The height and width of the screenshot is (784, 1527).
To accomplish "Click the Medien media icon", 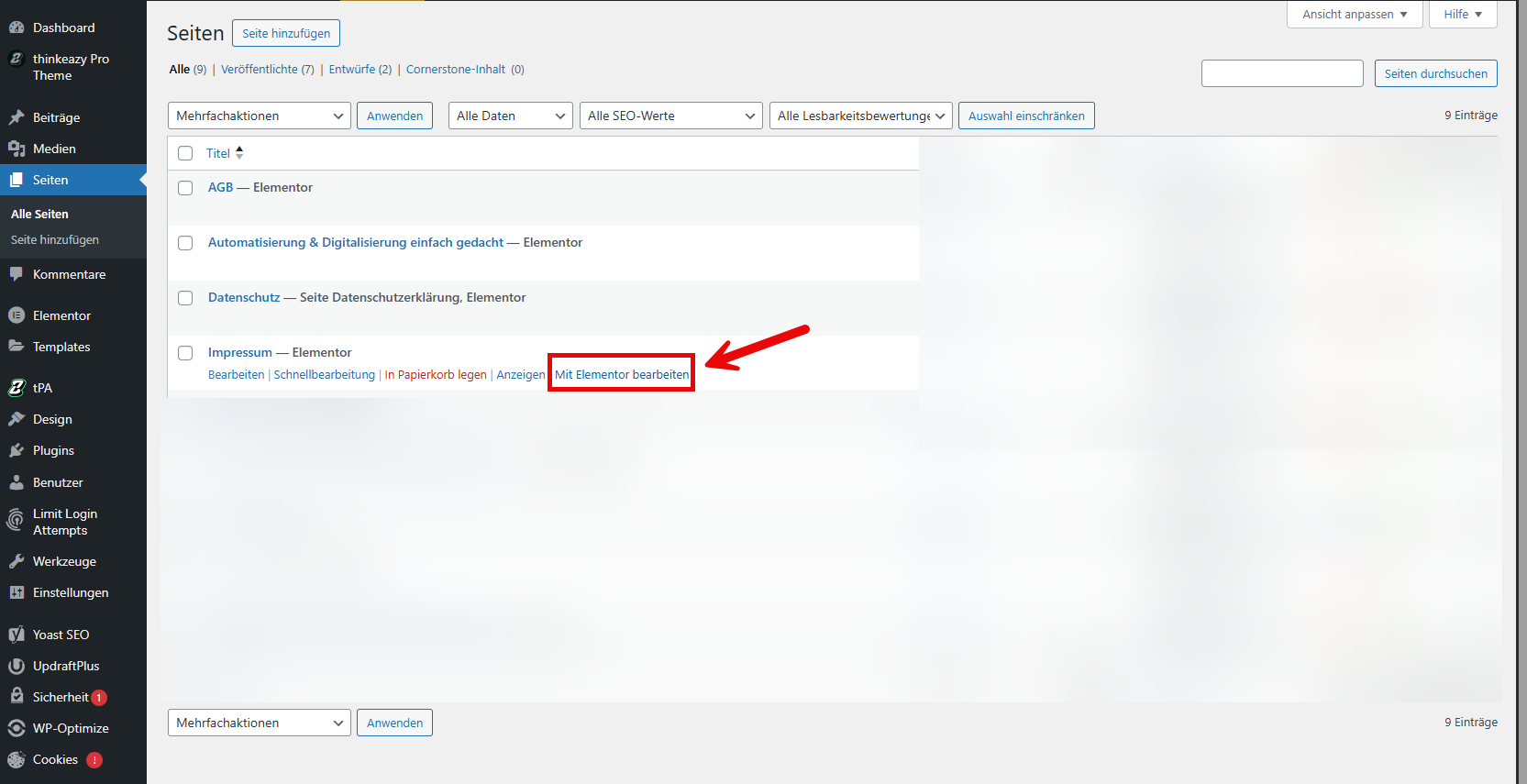I will [17, 149].
